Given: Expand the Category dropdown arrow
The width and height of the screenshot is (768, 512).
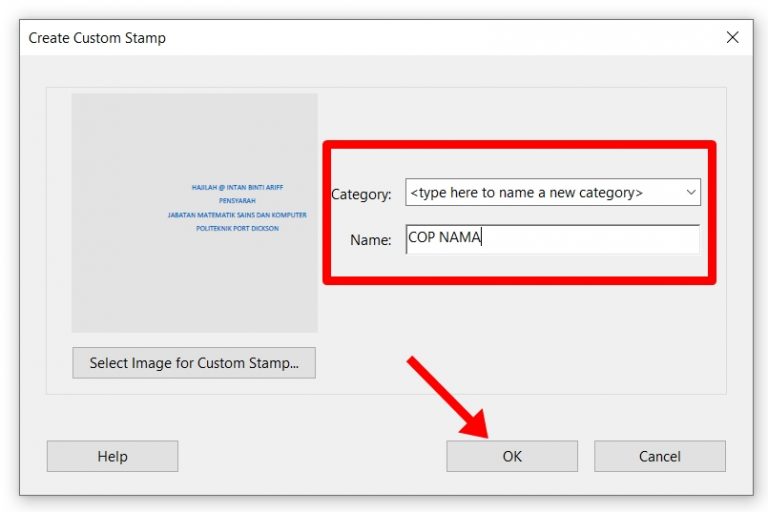Looking at the screenshot, I should [689, 192].
